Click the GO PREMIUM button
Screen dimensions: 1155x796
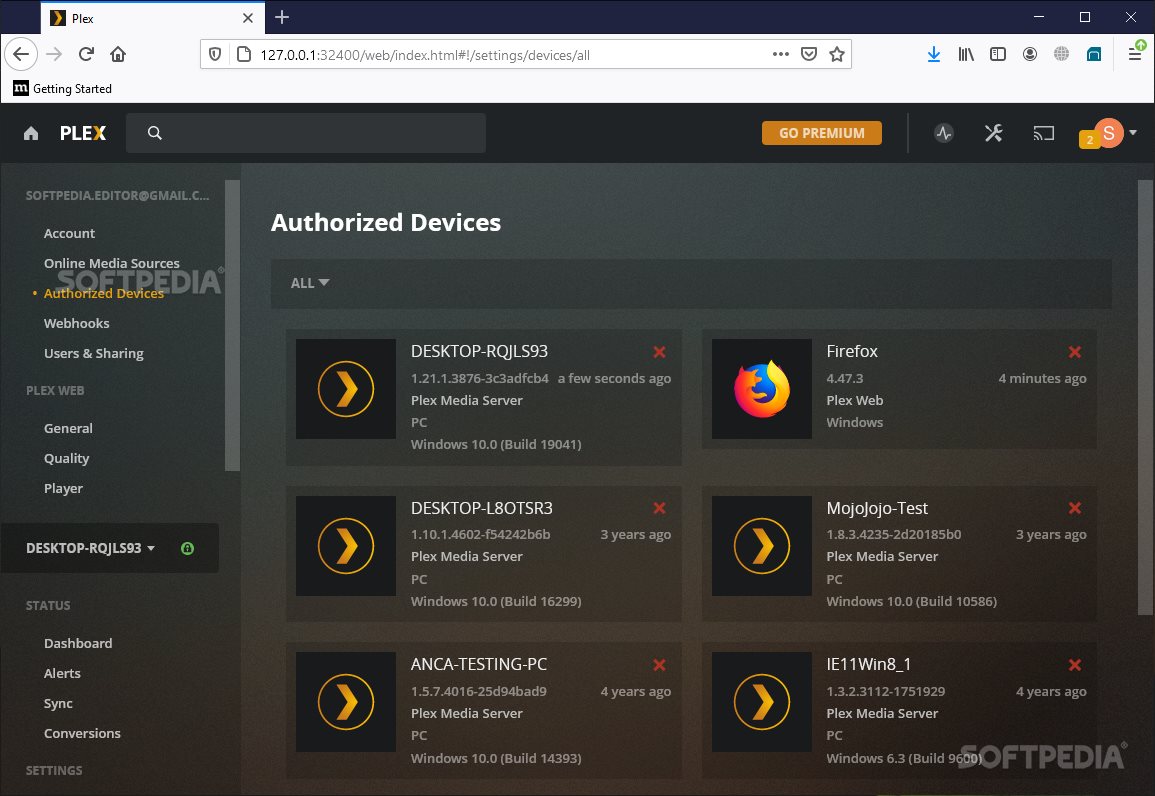(x=821, y=132)
